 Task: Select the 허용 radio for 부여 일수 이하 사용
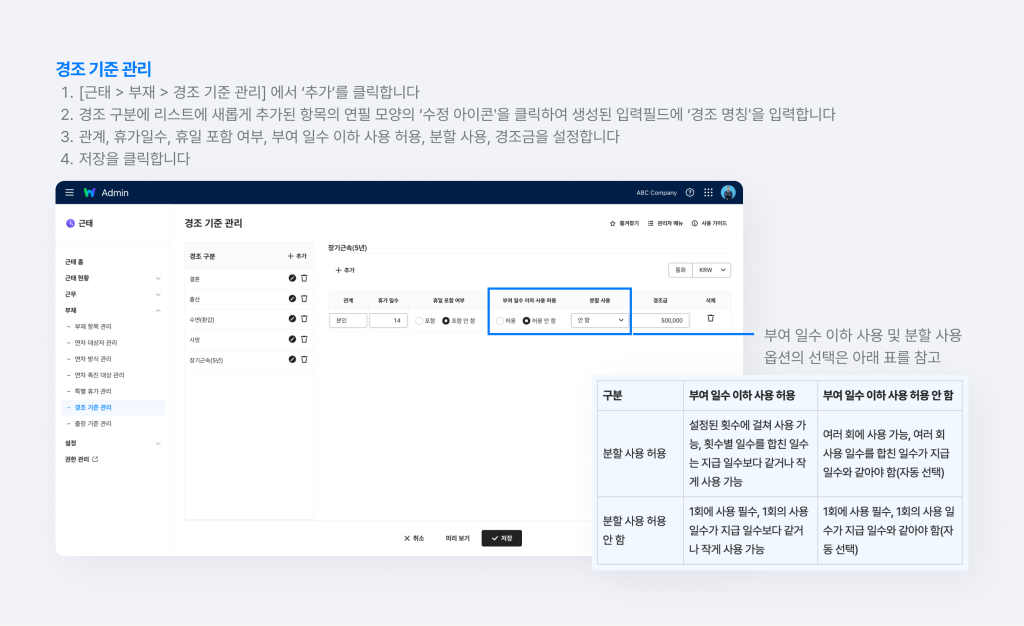coord(499,319)
